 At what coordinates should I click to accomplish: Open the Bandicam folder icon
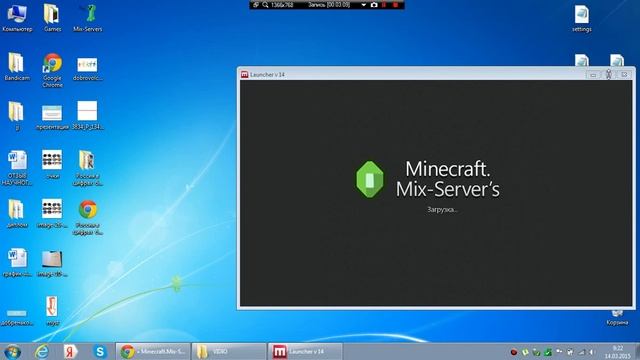(17, 66)
